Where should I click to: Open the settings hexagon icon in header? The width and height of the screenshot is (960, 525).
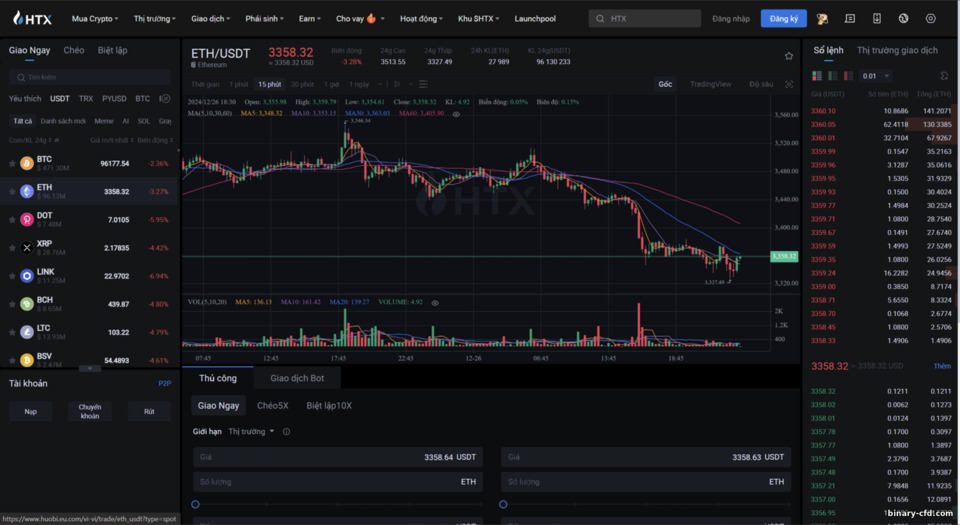coord(931,18)
